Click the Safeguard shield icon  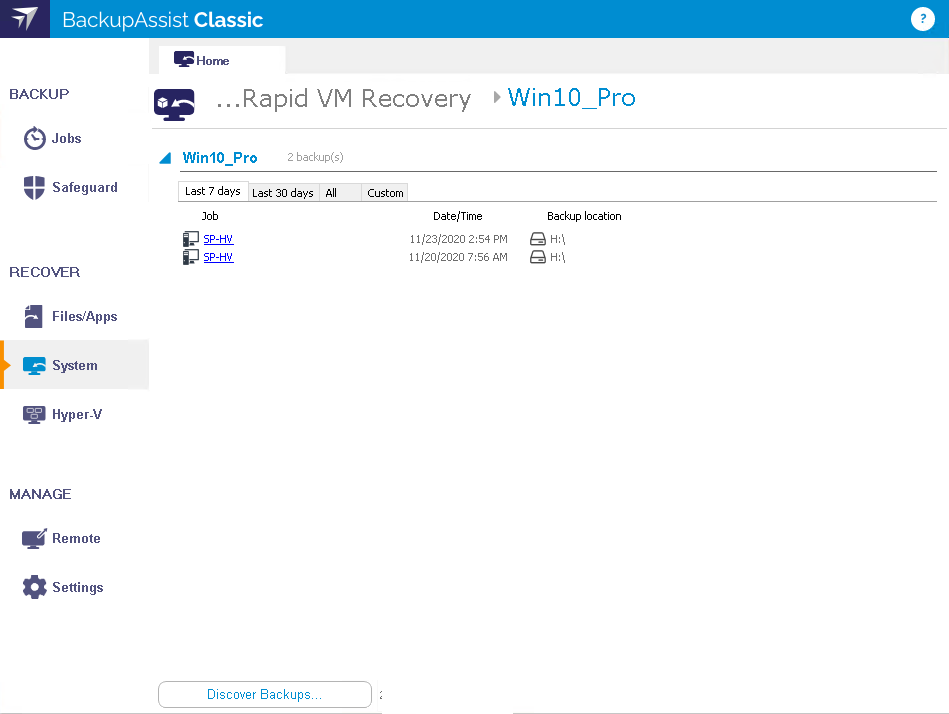pos(34,188)
